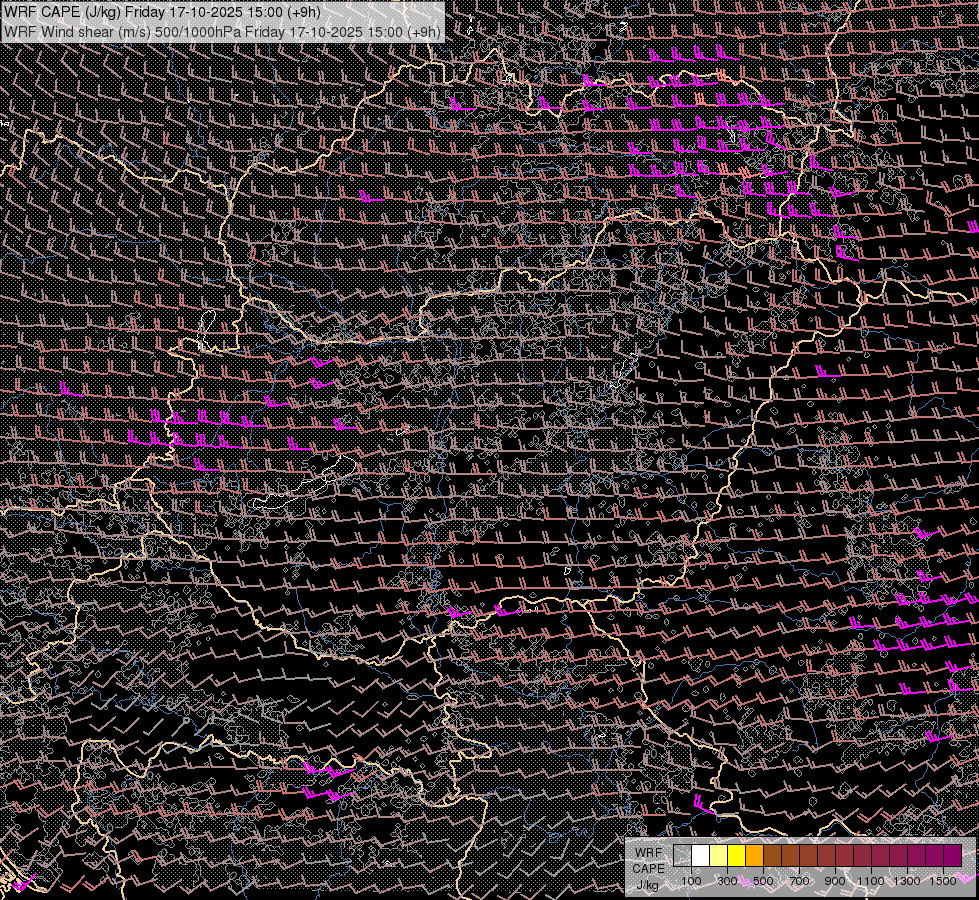Select the 1100 label on CAPE legend
979x900 pixels.
871,881
